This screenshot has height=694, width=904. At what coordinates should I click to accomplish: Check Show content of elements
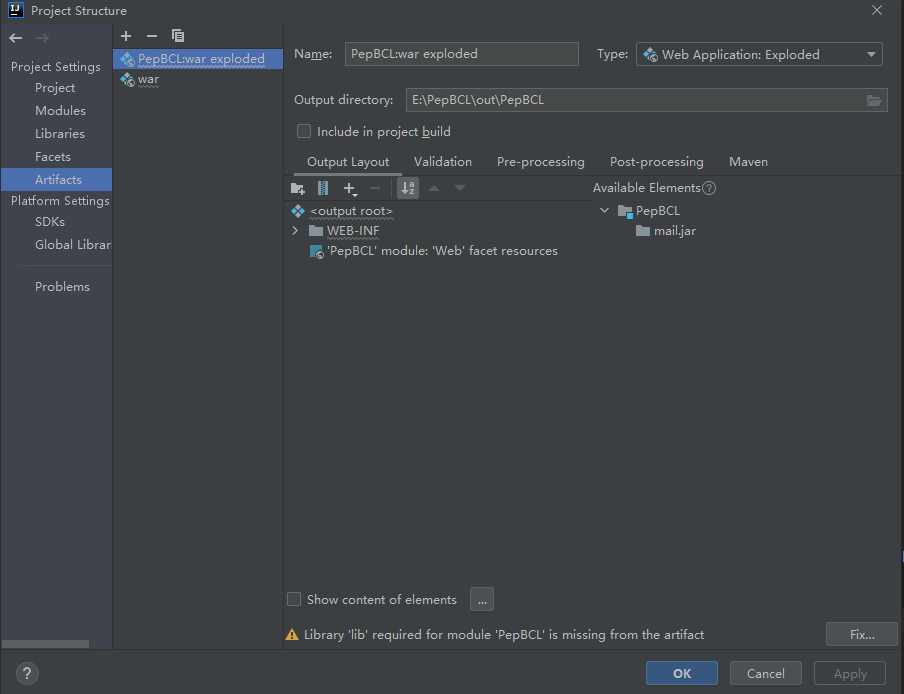pos(294,599)
